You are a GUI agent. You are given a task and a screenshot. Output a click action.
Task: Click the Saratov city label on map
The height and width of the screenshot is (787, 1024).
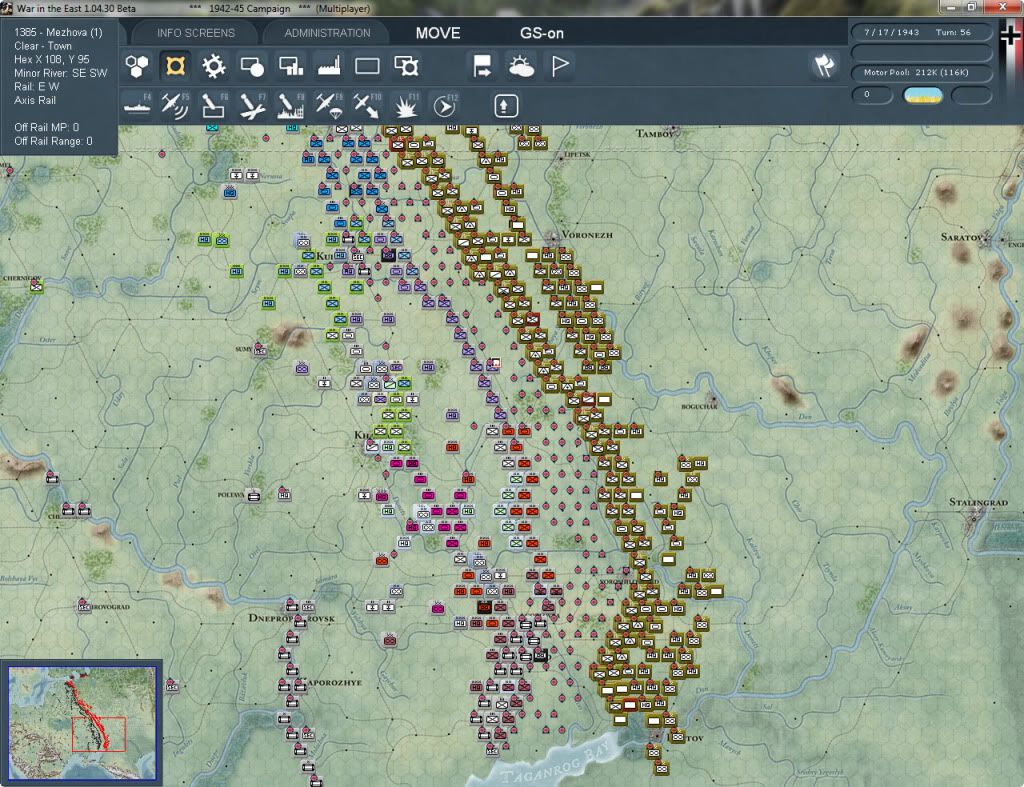pyautogui.click(x=961, y=236)
